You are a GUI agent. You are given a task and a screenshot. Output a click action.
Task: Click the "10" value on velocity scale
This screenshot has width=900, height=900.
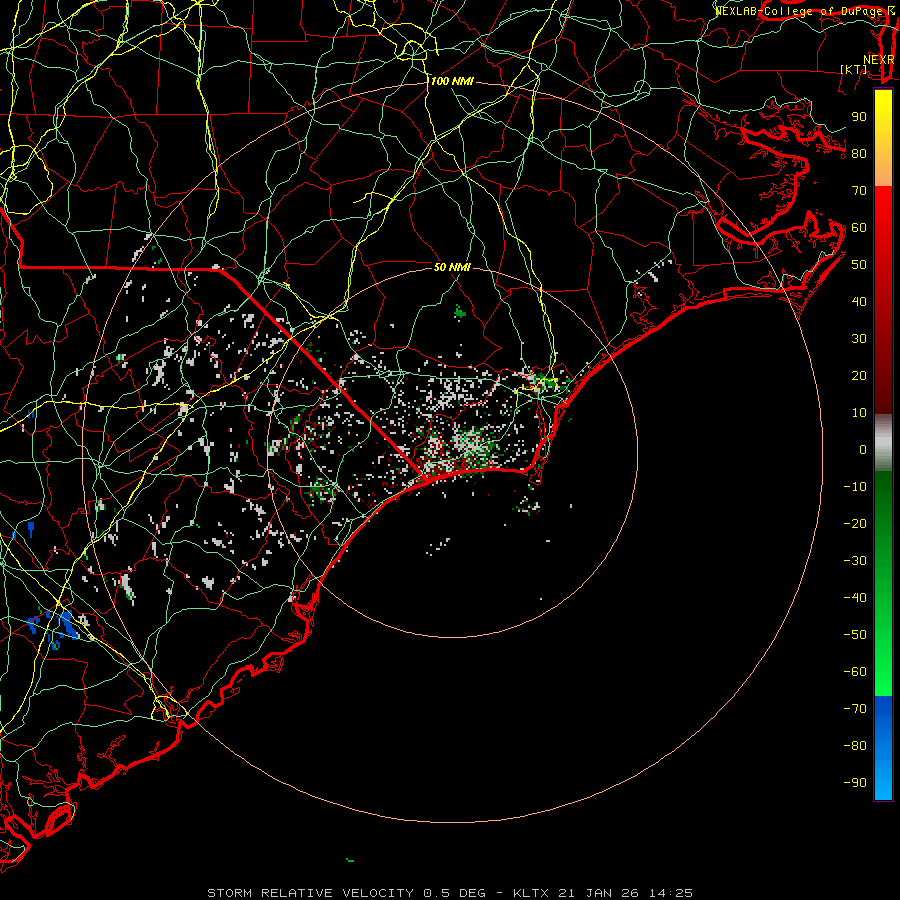859,413
